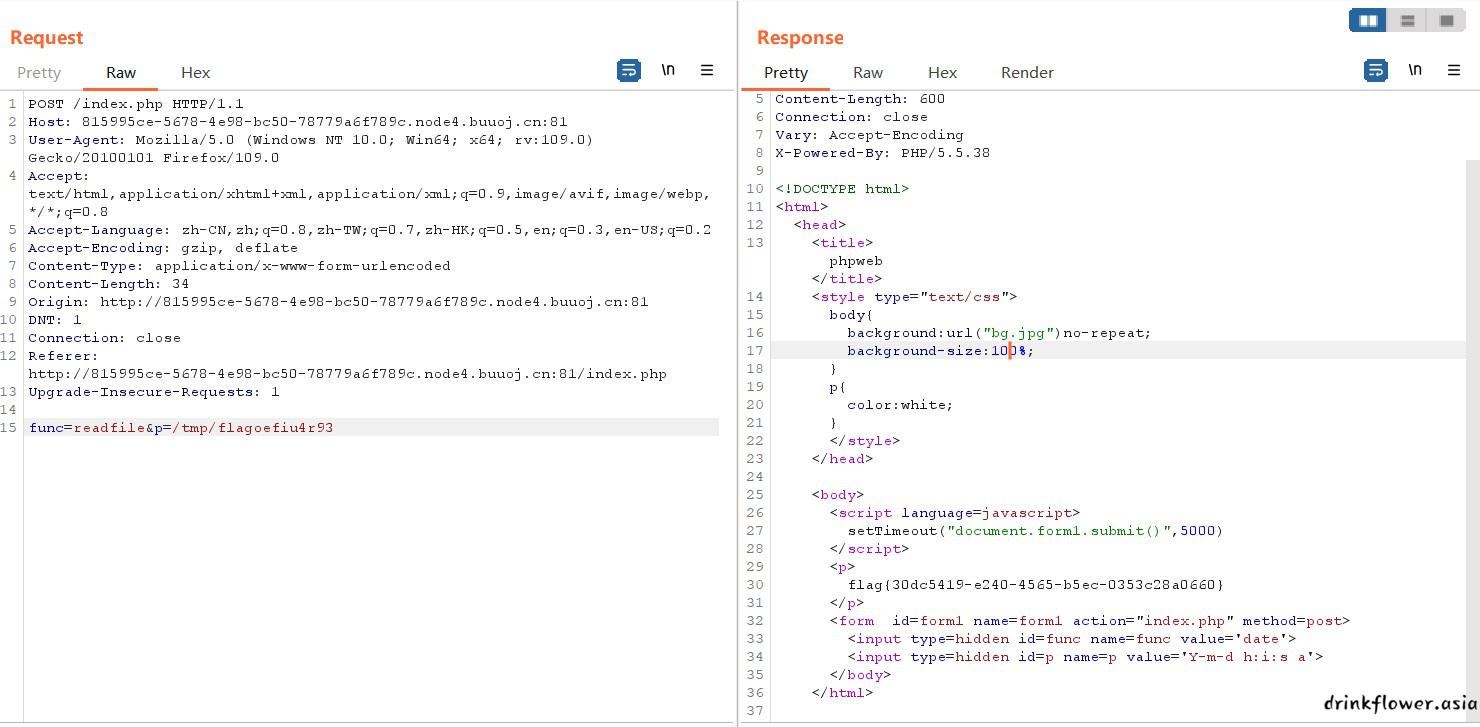
Task: Click the Request panel heading
Action: point(47,38)
